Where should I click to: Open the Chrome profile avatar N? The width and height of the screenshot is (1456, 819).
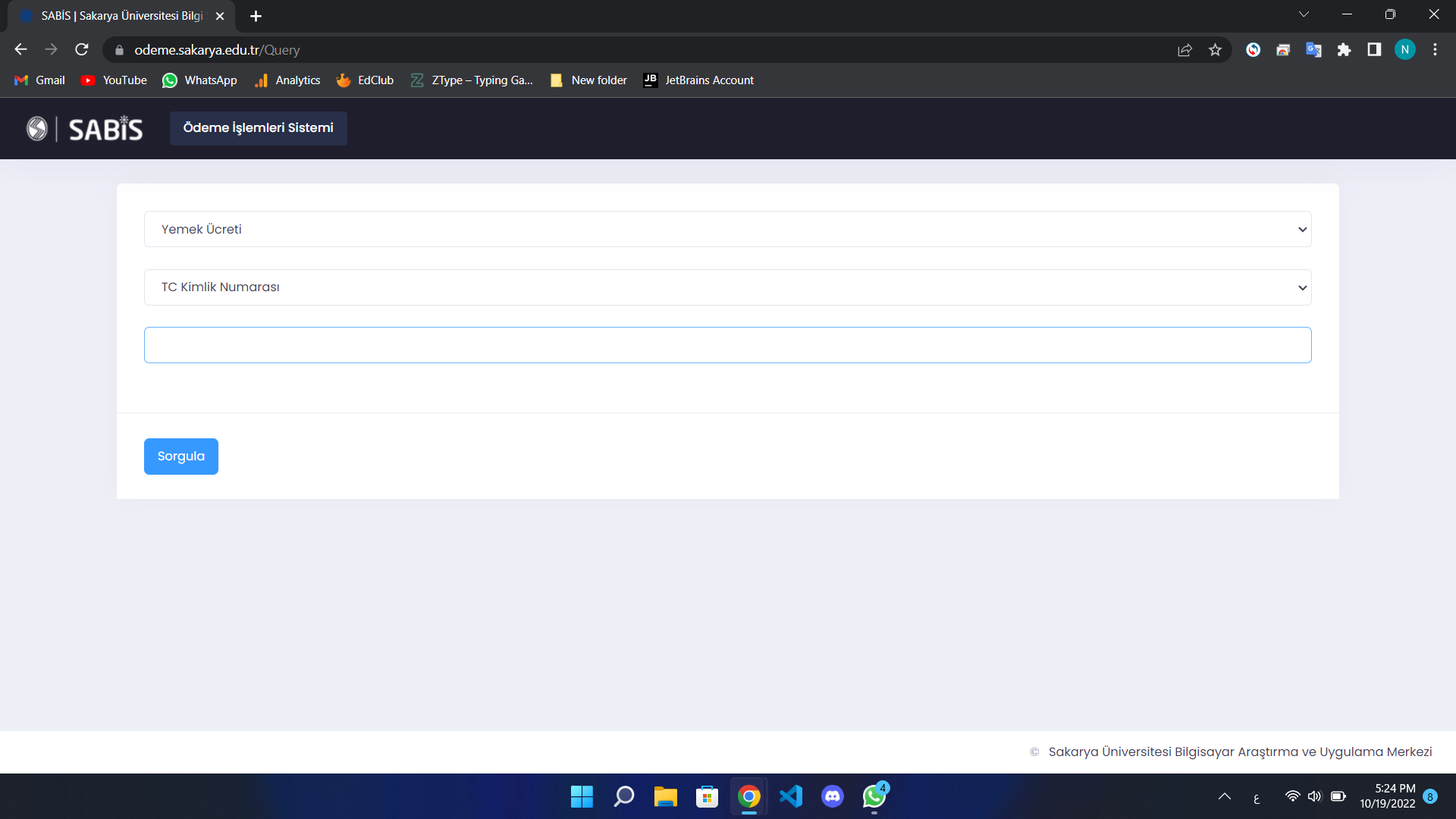click(x=1404, y=50)
